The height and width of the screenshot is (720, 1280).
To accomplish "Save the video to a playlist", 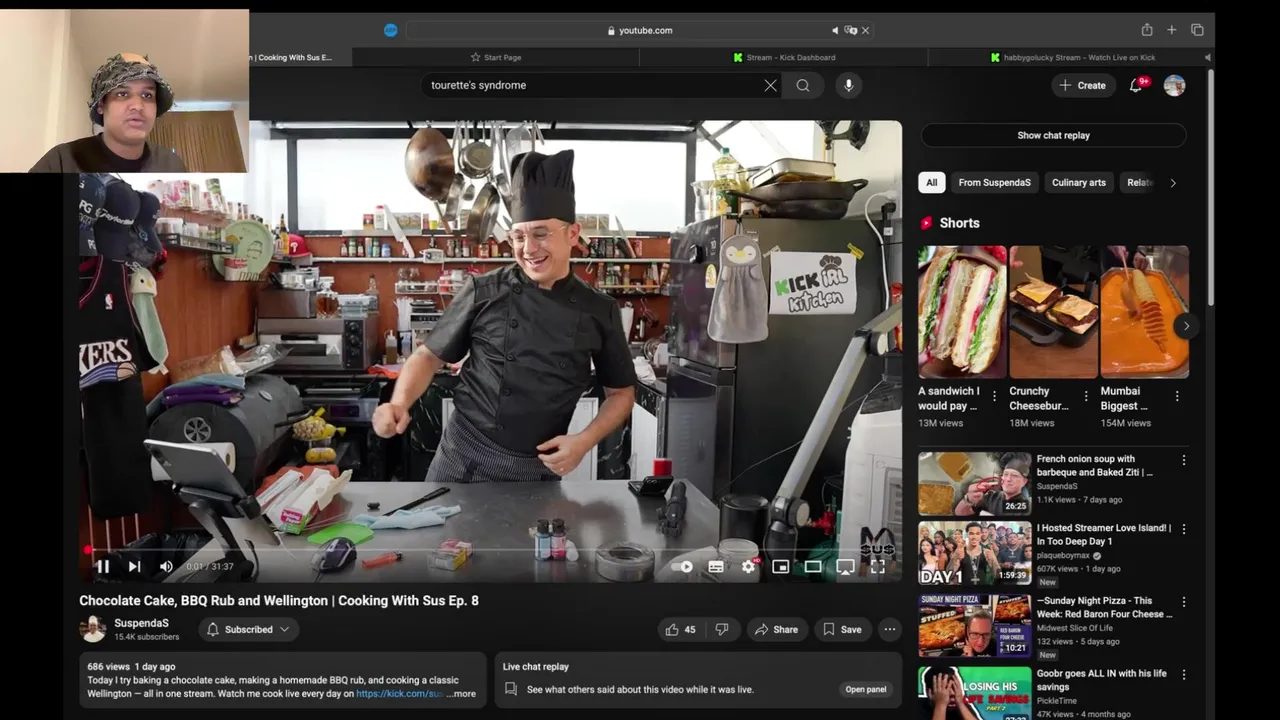I will (x=841, y=629).
